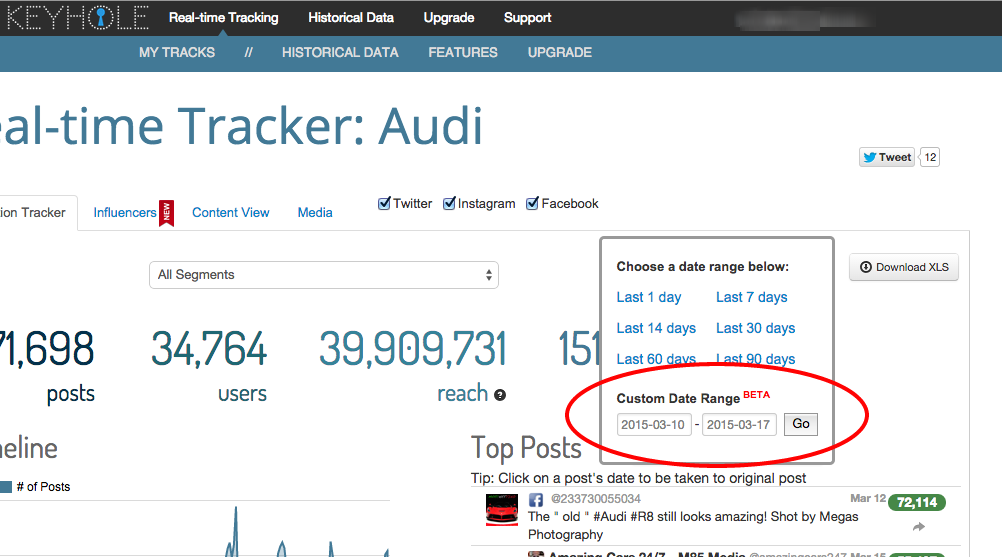Open the Real-time Tracking menu
1002x557 pixels.
tap(224, 18)
